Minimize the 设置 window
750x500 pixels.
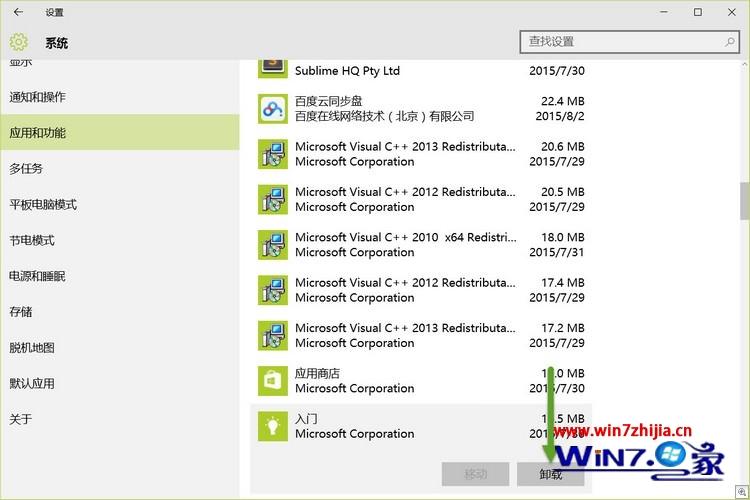[664, 12]
